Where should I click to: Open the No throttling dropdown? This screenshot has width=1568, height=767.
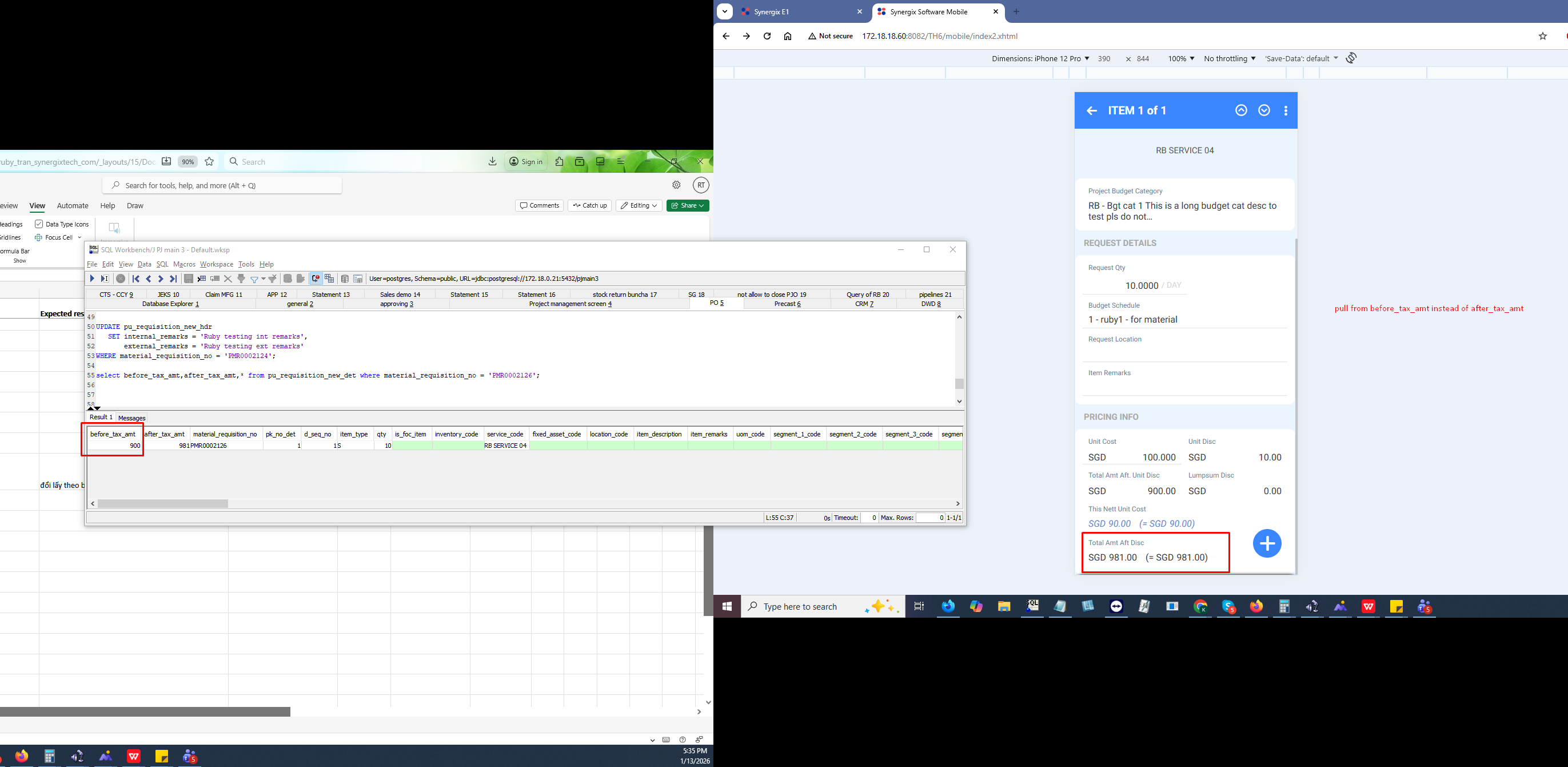coord(1229,58)
